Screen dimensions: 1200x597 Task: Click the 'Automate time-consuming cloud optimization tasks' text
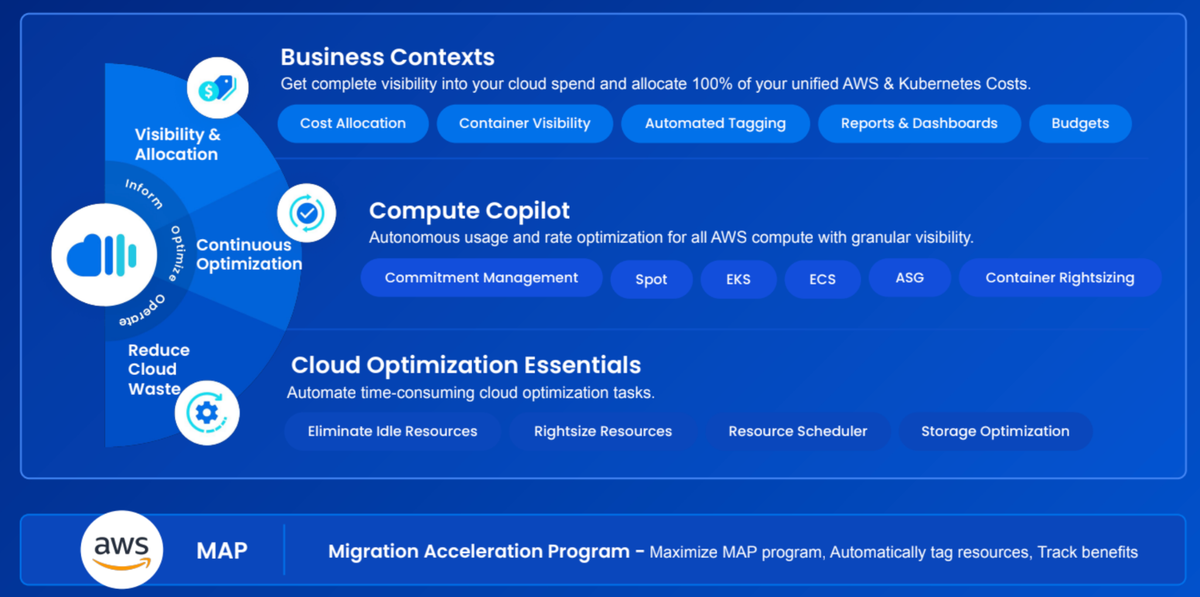coord(471,393)
